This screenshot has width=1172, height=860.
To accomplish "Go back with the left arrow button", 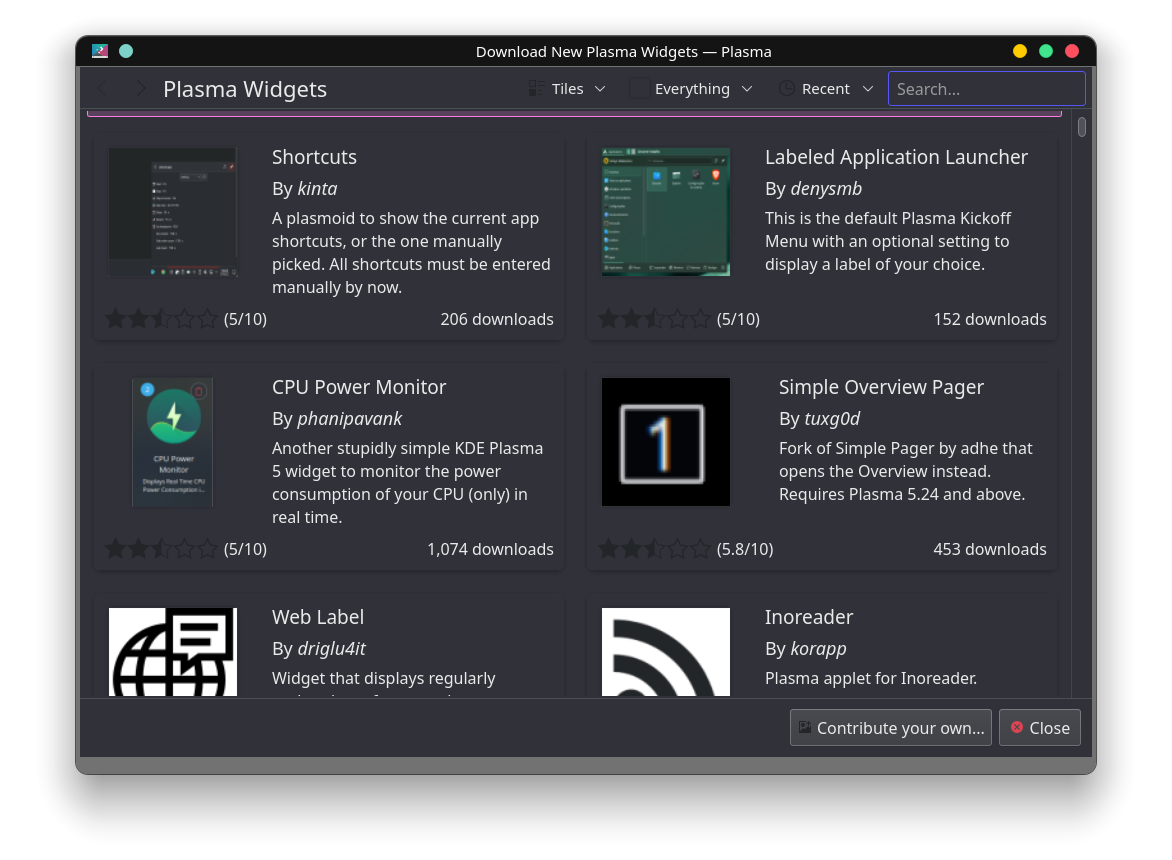I will (103, 89).
